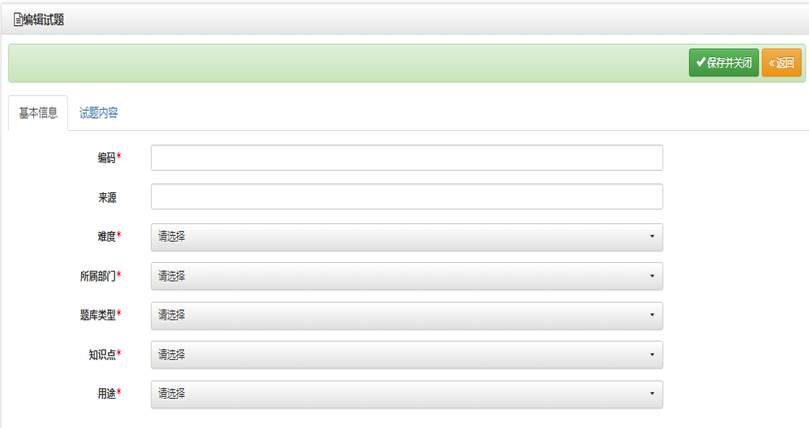Open the 难度 dropdown list
Viewport: 809px width, 428px height.
[x=406, y=237]
